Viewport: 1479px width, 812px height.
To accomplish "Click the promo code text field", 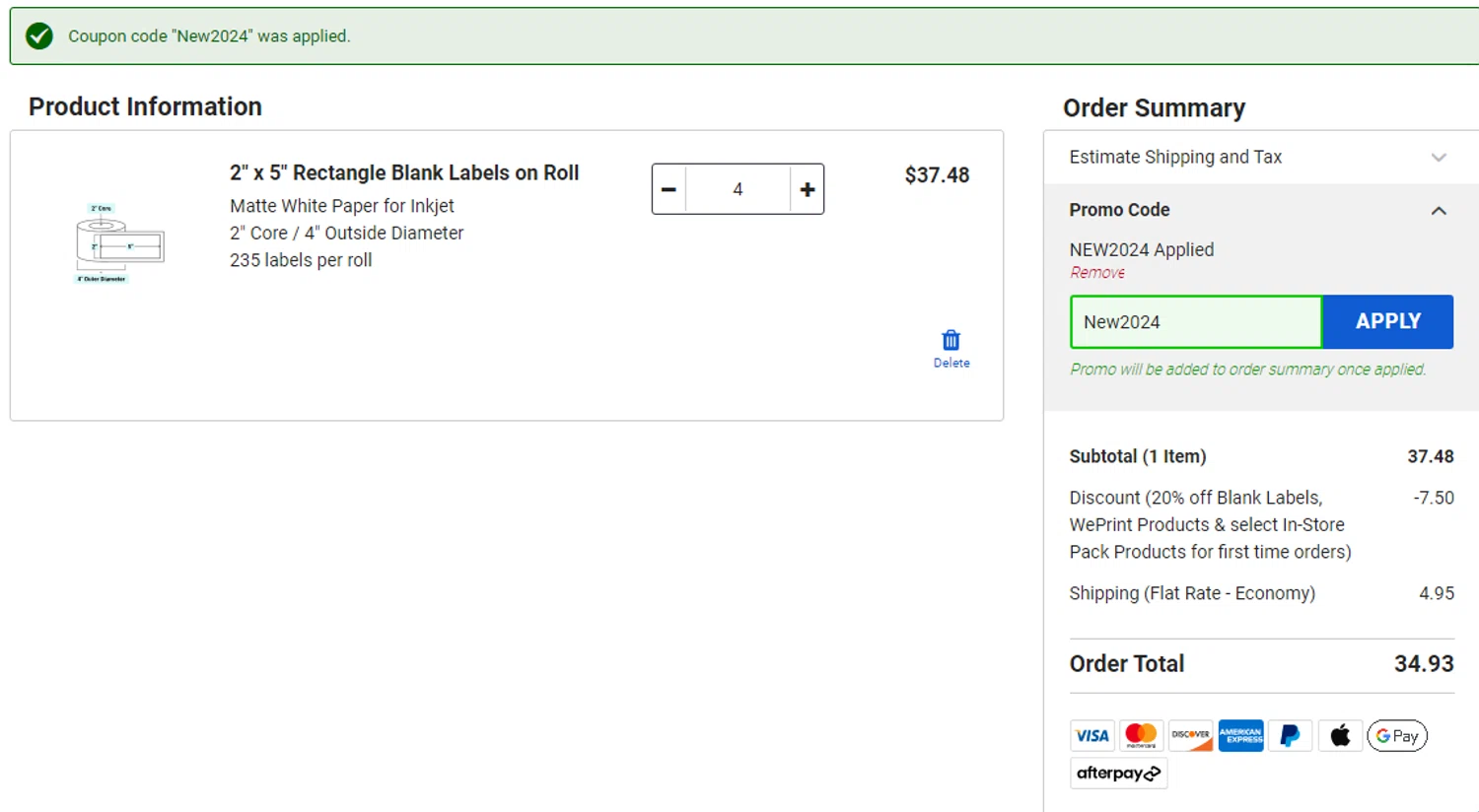I will (1195, 322).
